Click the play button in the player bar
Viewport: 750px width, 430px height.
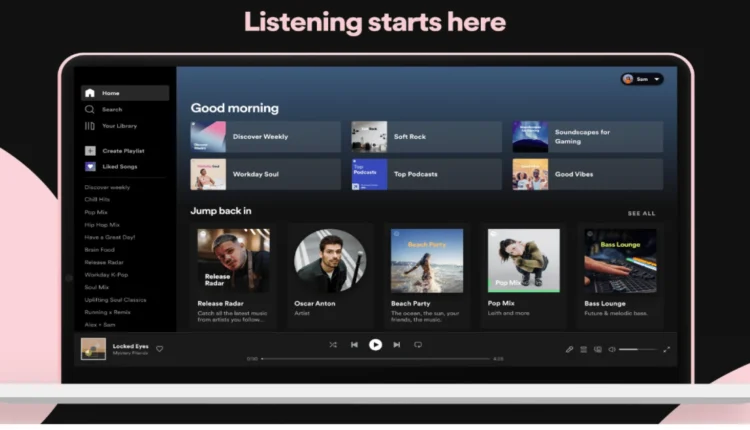tap(375, 345)
